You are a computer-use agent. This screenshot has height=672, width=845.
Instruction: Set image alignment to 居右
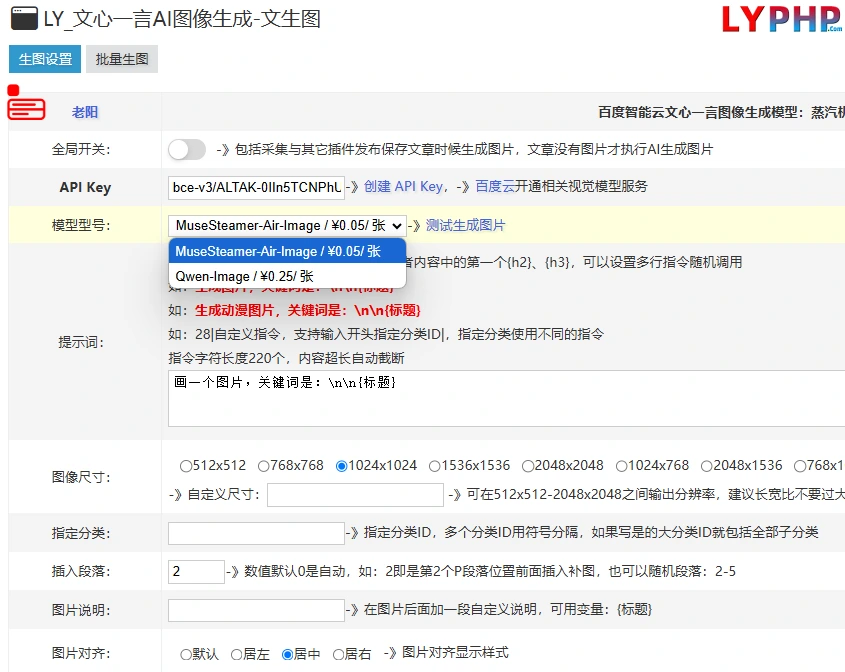(338, 655)
